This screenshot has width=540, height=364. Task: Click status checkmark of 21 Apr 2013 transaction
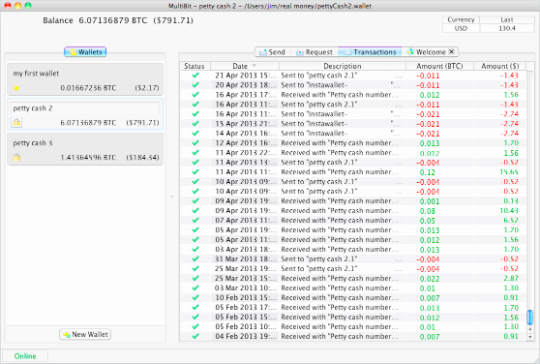tap(195, 75)
